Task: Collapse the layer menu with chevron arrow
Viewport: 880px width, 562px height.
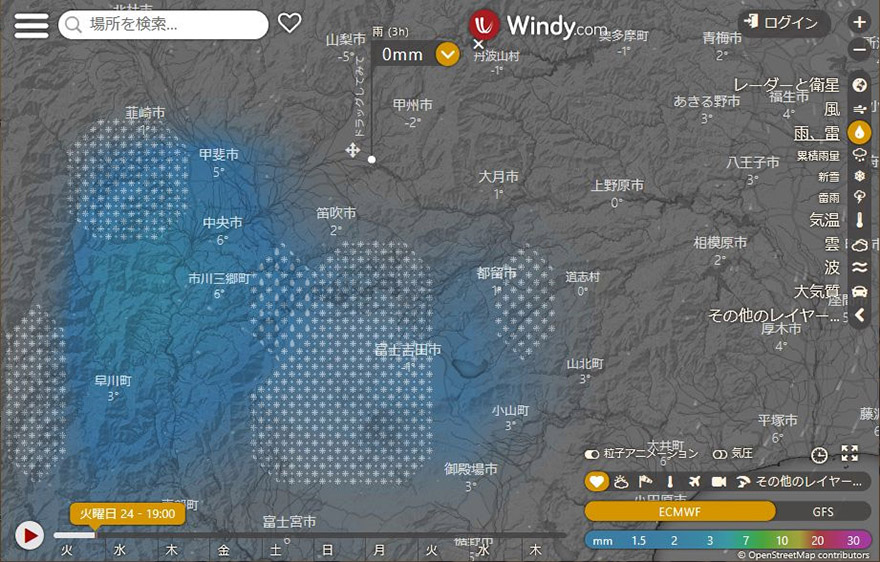Action: click(x=859, y=315)
